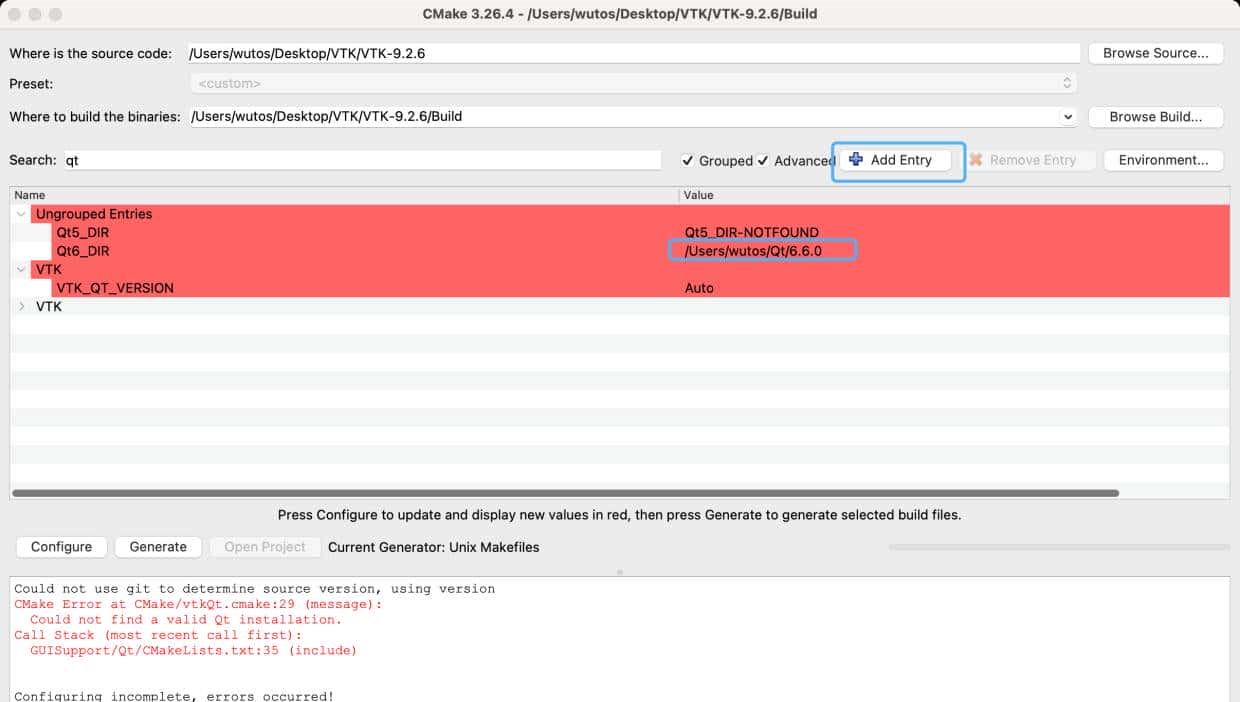Image resolution: width=1240 pixels, height=702 pixels.
Task: Click the Browse Build button
Action: [x=1155, y=117]
